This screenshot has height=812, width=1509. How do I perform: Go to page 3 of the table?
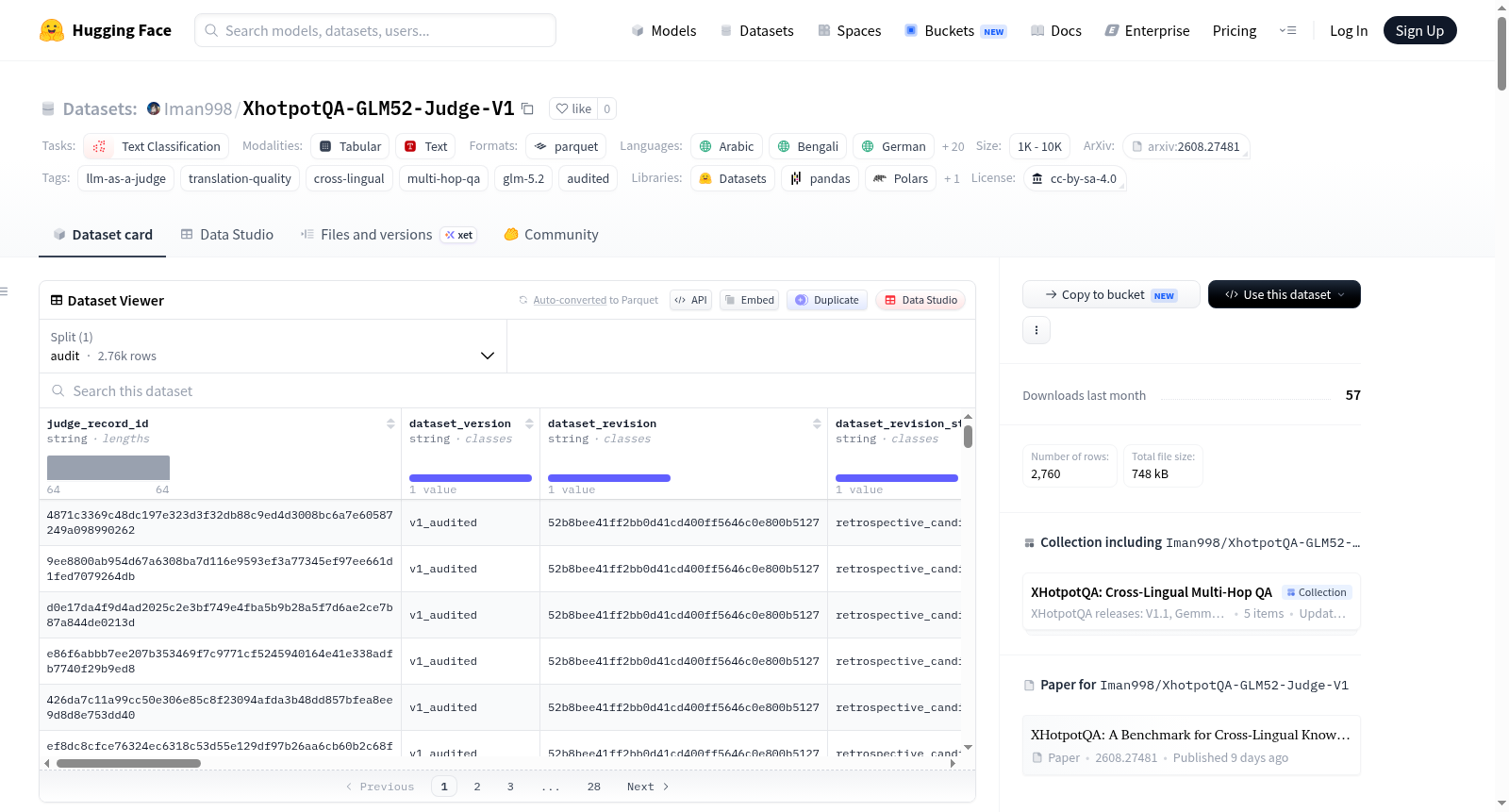(510, 787)
